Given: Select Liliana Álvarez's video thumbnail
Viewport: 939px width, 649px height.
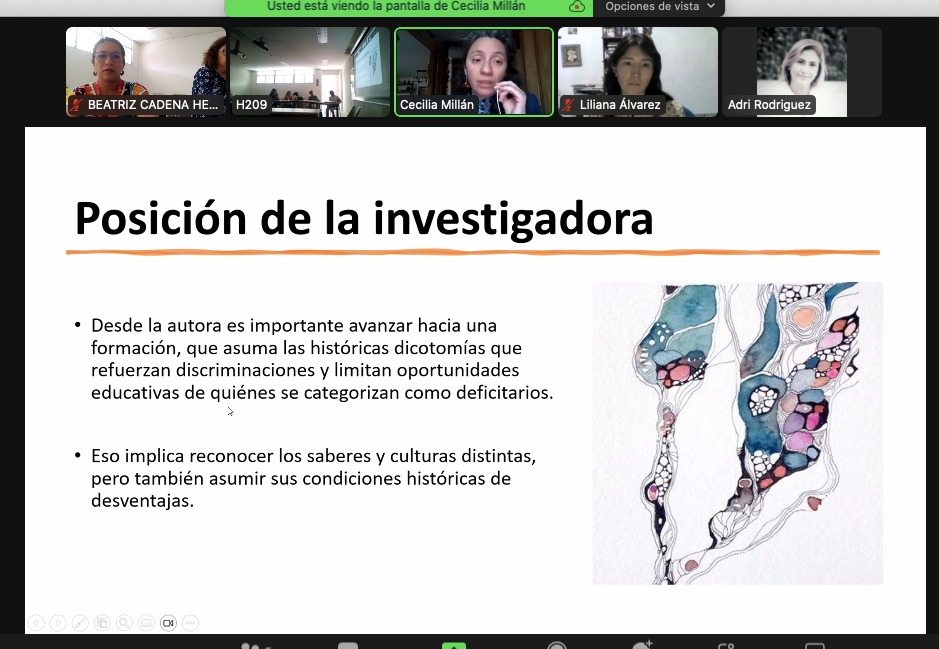Looking at the screenshot, I should tap(638, 72).
